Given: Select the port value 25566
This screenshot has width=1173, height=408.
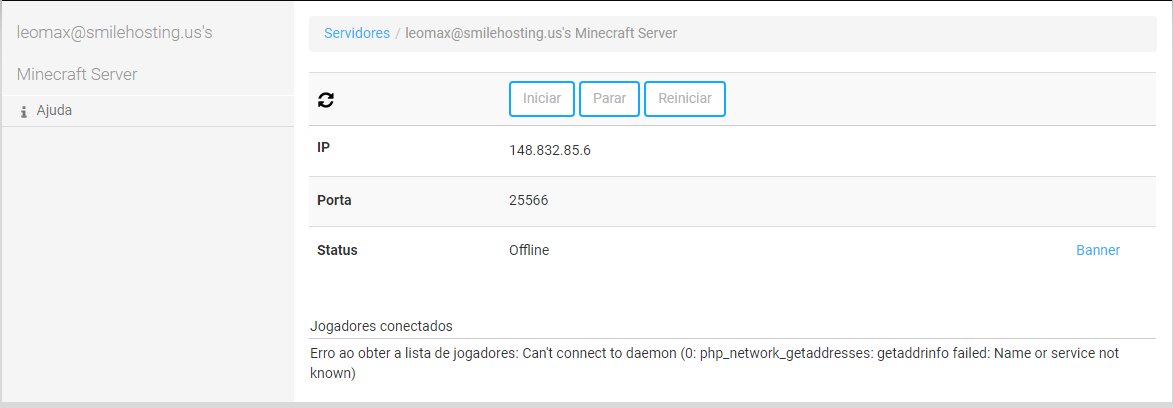Looking at the screenshot, I should (528, 201).
